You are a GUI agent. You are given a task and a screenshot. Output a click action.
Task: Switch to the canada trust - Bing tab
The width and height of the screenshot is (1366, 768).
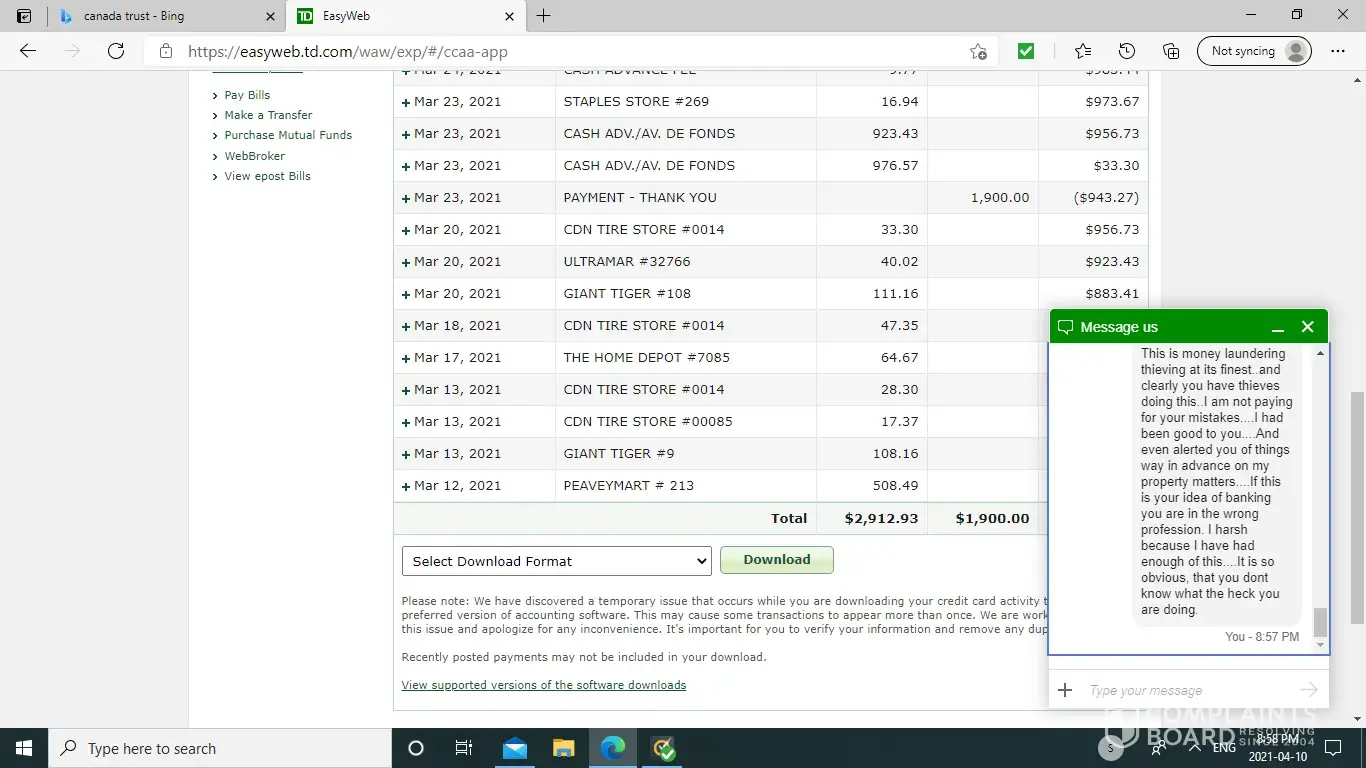click(164, 16)
